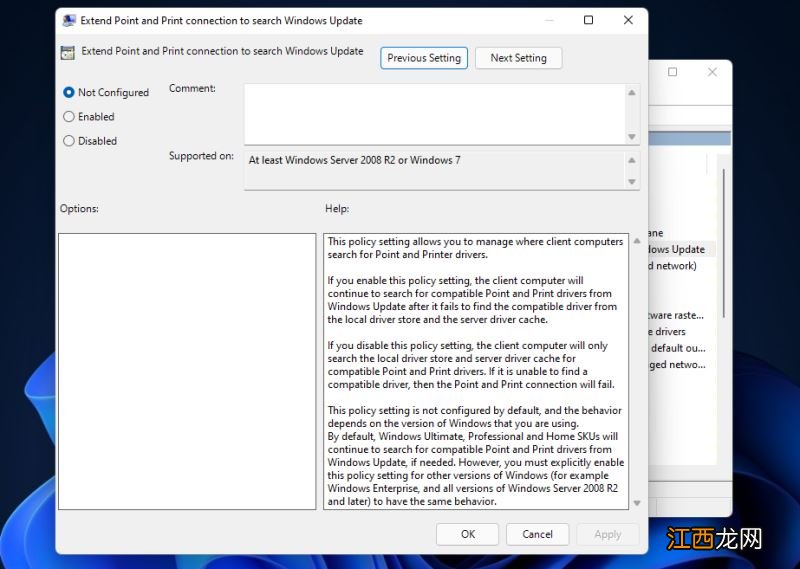Click the Comment box scroll down arrow
This screenshot has height=569, width=800.
pyautogui.click(x=632, y=136)
